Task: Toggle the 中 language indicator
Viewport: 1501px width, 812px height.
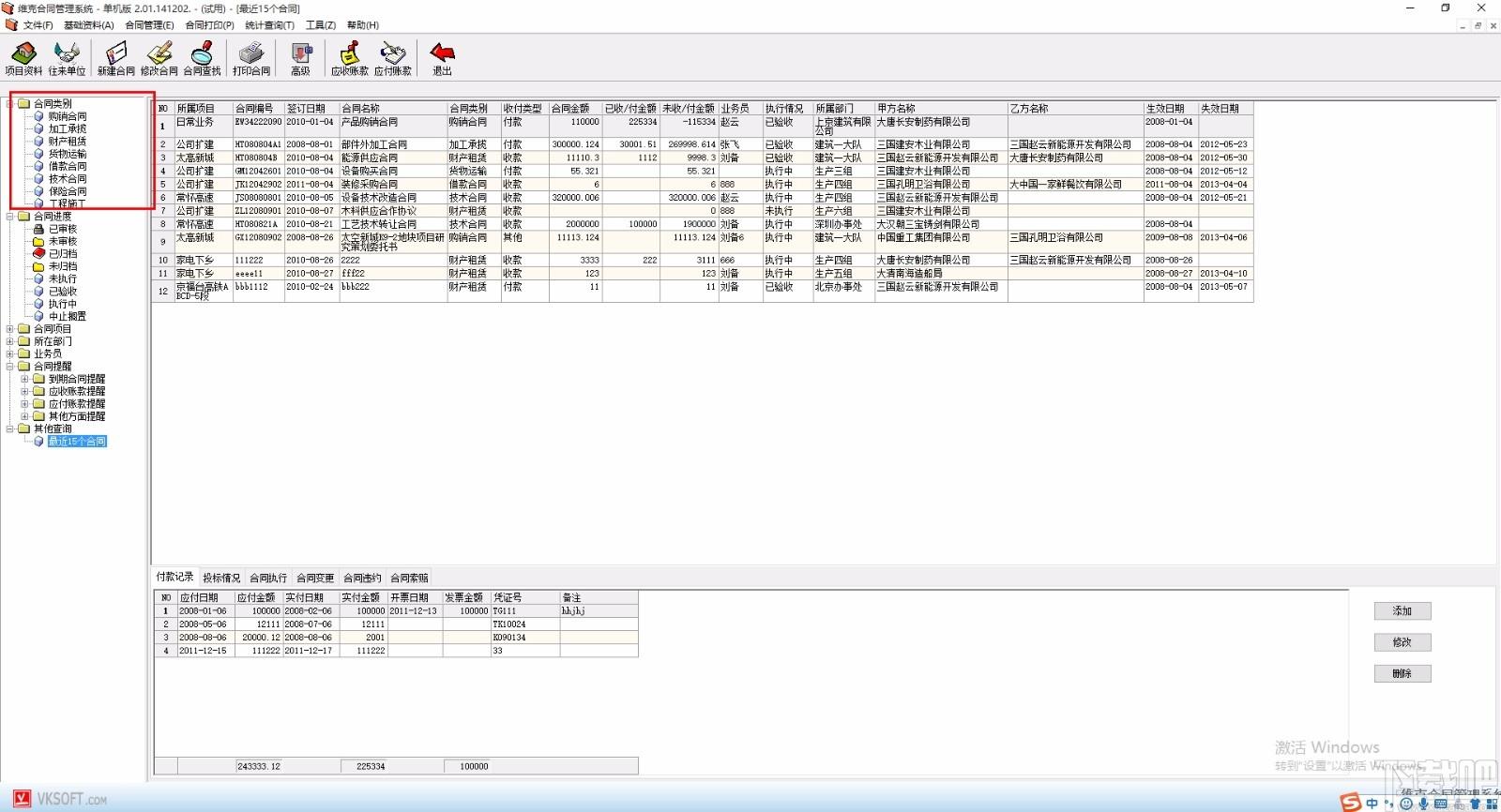Action: click(x=1372, y=804)
